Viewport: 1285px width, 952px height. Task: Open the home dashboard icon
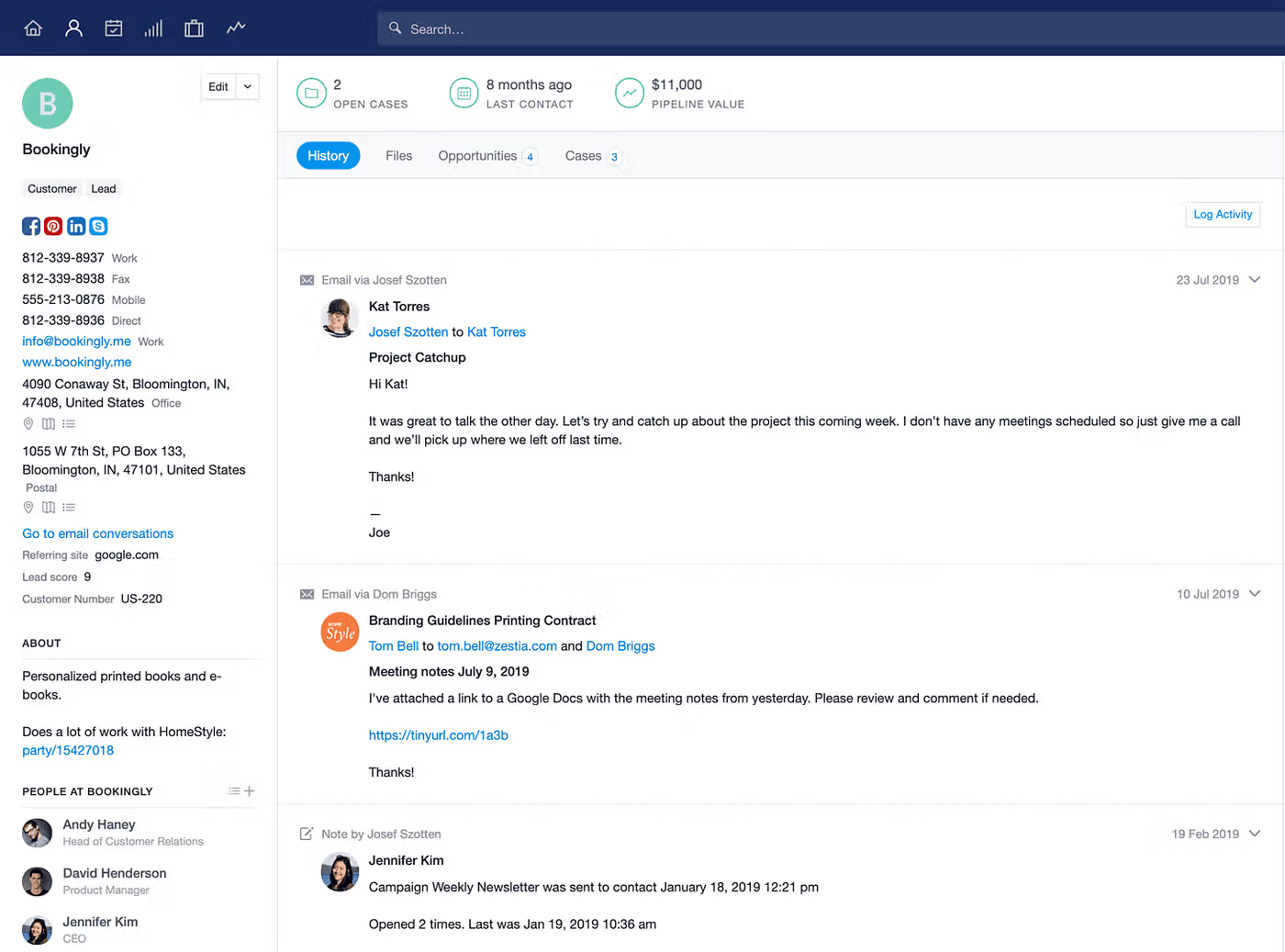[x=33, y=28]
